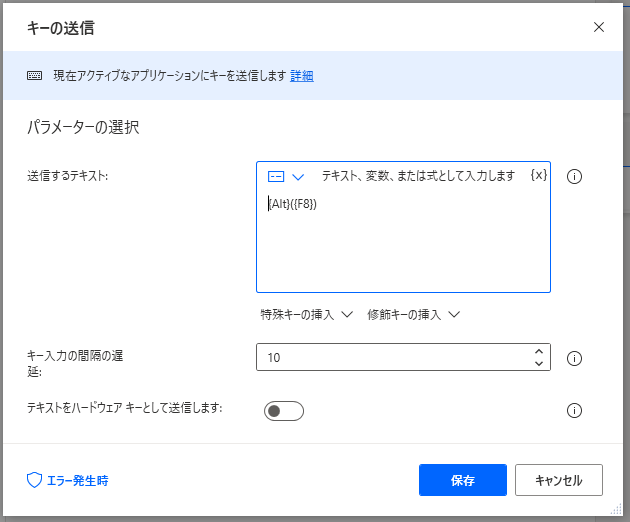The width and height of the screenshot is (630, 522).
Task: Open the 詳細 link
Action: pyautogui.click(x=302, y=76)
